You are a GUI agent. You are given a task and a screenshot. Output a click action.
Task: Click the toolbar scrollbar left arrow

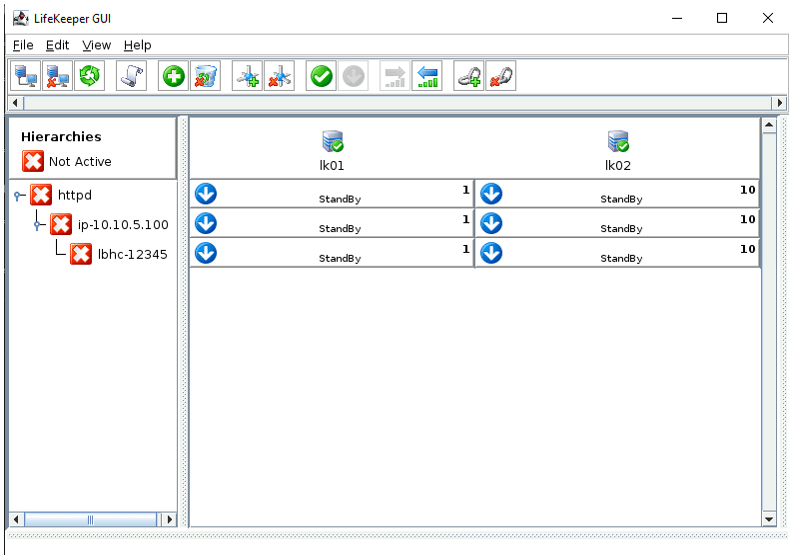(x=15, y=102)
